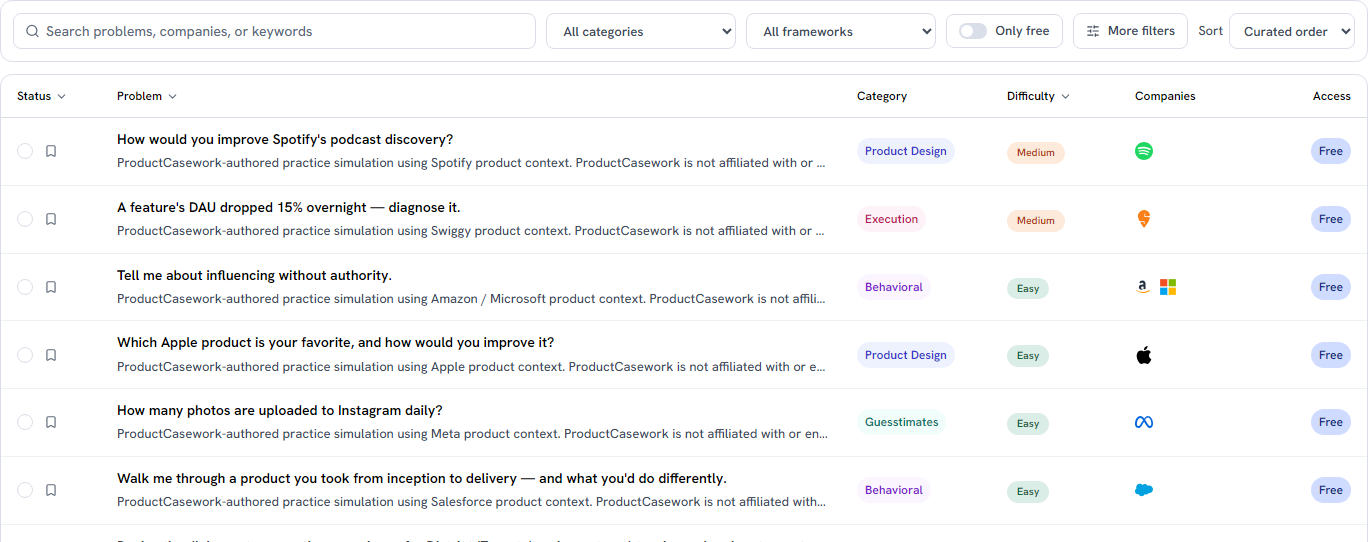Open 'Walk me through a product' problem
Screen dimensions: 1368x542
click(x=422, y=478)
